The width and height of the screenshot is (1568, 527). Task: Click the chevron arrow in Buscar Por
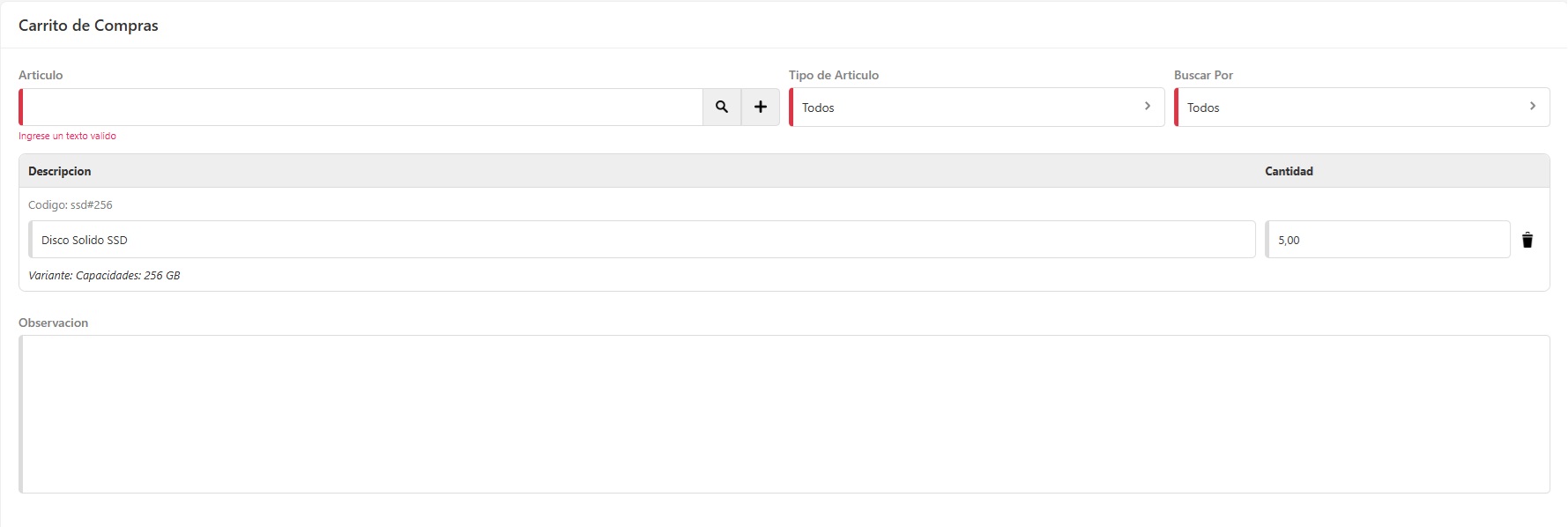1533,106
